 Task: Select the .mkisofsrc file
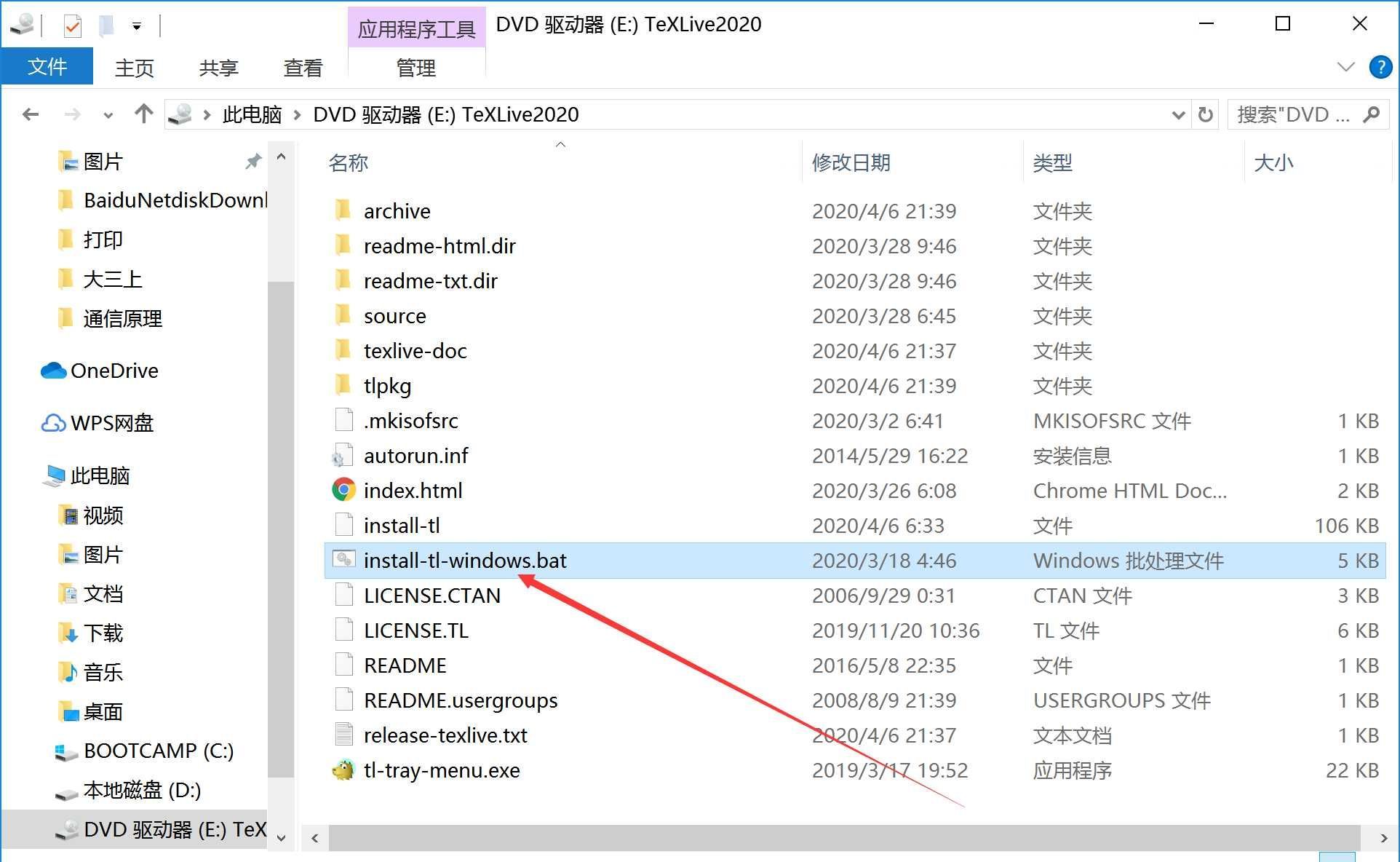411,421
